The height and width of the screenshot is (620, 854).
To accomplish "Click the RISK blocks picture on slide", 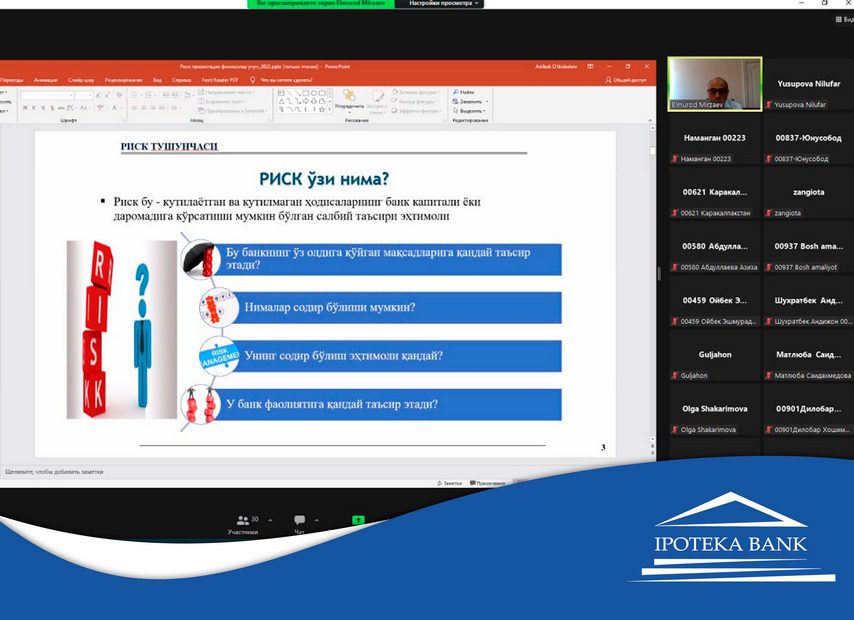I will 121,330.
